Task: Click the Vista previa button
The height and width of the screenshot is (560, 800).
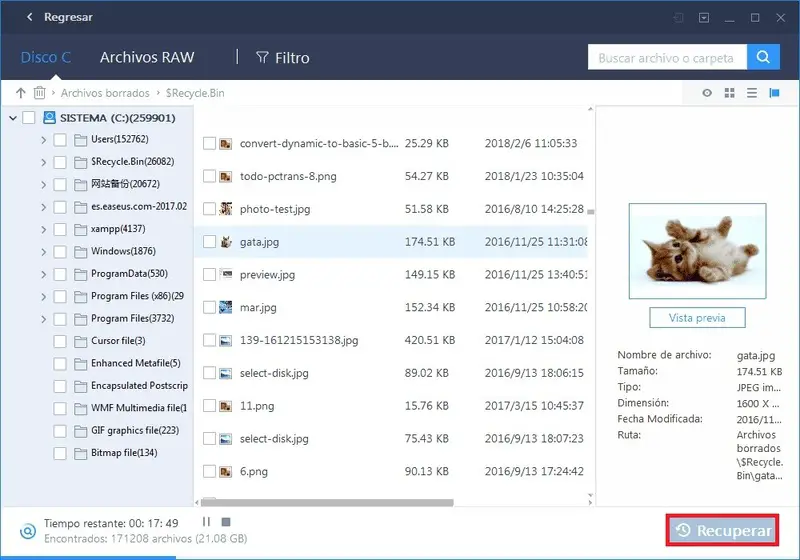Action: 697,318
